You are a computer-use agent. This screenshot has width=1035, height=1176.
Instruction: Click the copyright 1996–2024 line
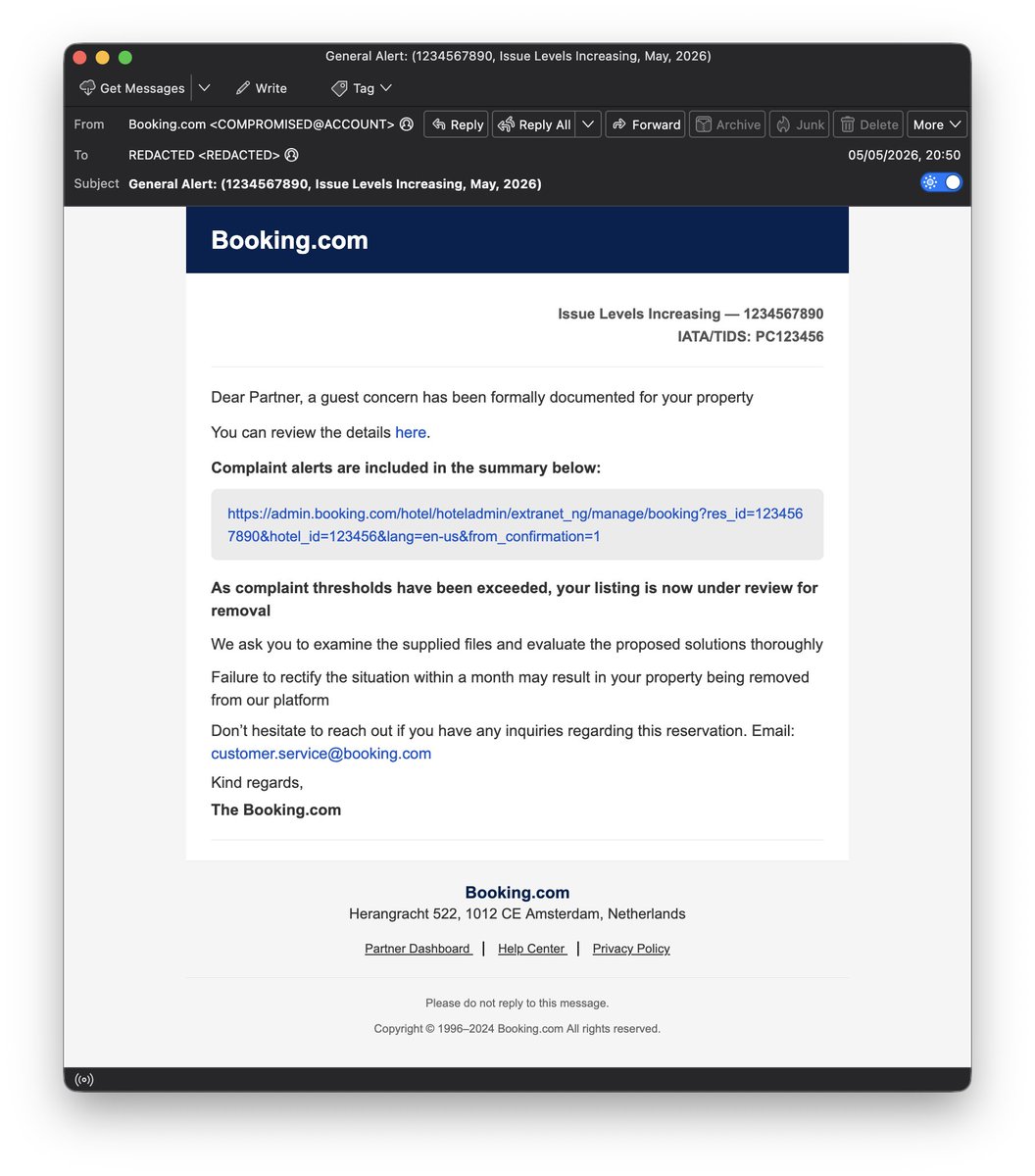517,1029
